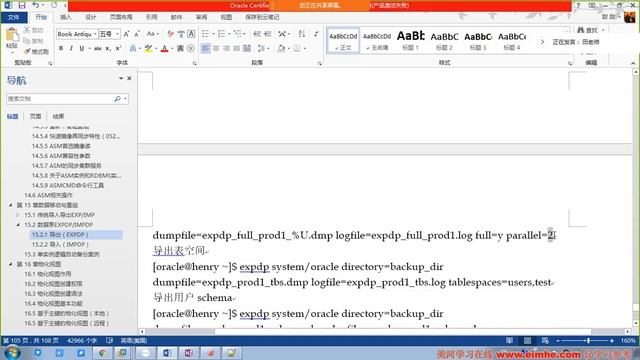Apply the Heading 2 style
Screen dimensions: 640x360
tap(444, 41)
